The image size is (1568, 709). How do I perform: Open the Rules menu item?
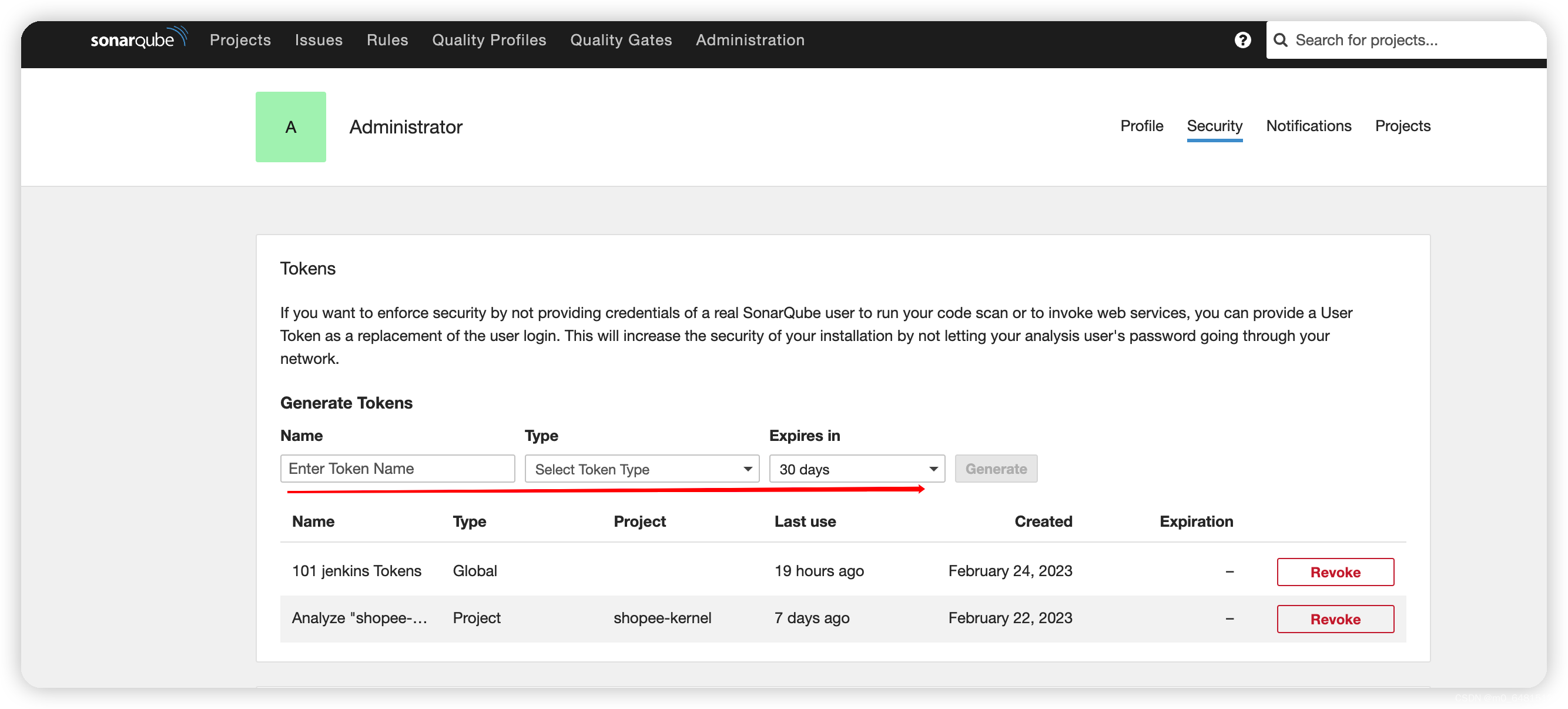click(387, 40)
